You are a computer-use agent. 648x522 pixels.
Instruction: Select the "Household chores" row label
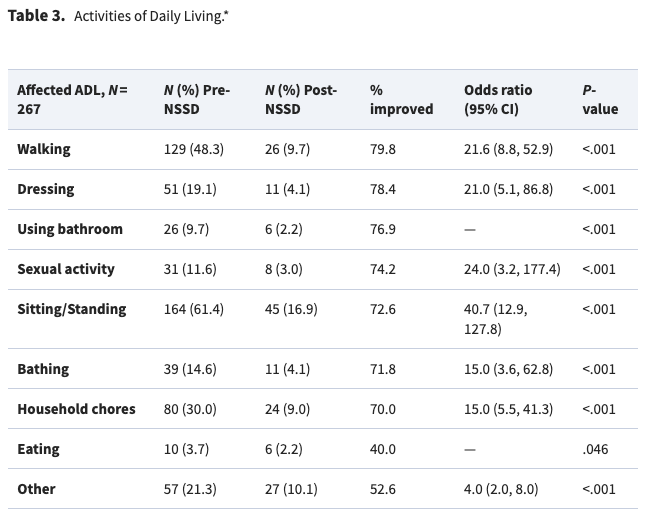click(76, 409)
